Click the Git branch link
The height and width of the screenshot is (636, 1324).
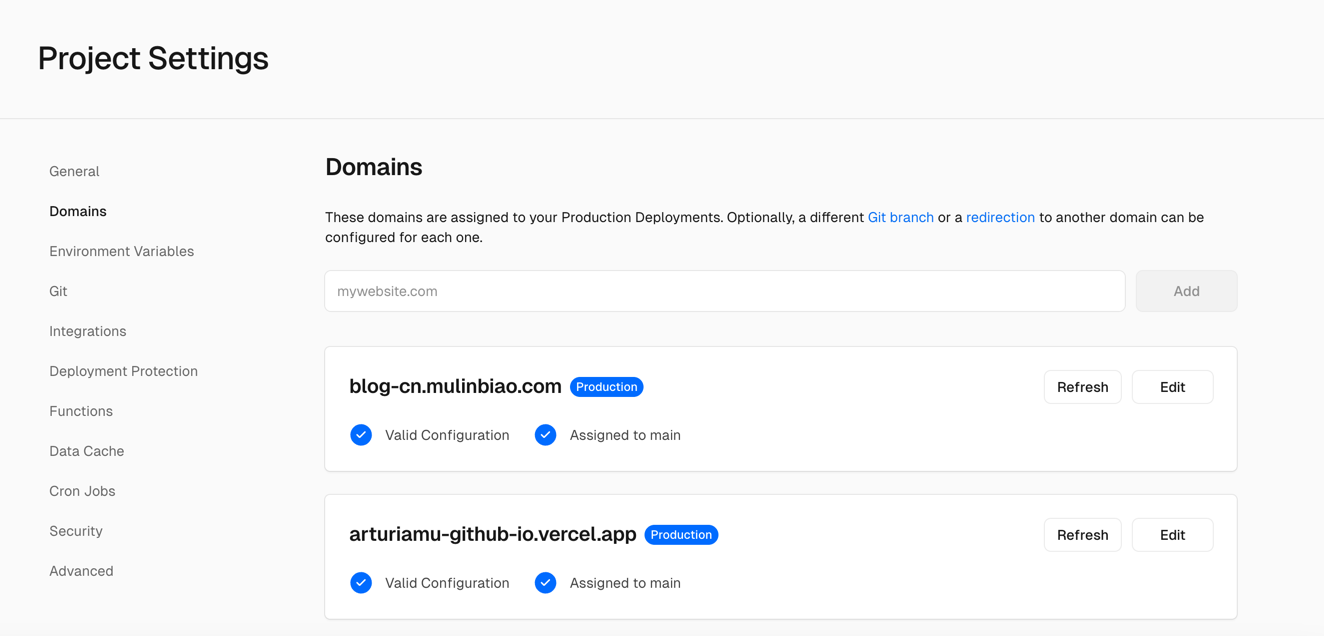coord(900,217)
